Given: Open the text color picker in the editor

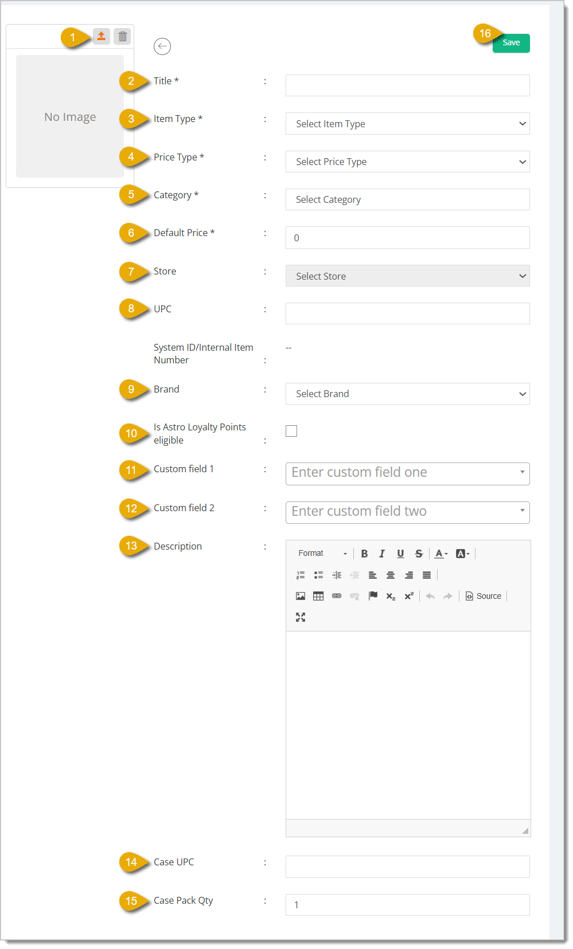Looking at the screenshot, I should coord(441,554).
